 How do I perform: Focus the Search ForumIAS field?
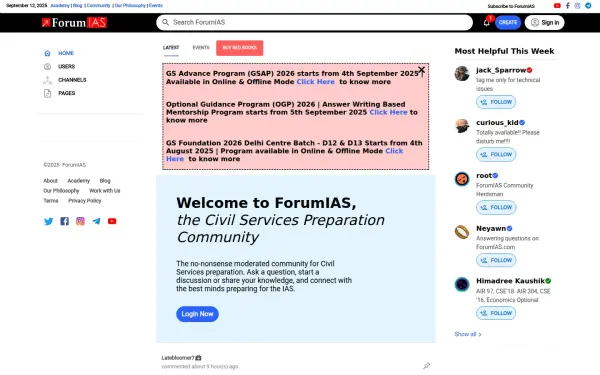tap(315, 23)
